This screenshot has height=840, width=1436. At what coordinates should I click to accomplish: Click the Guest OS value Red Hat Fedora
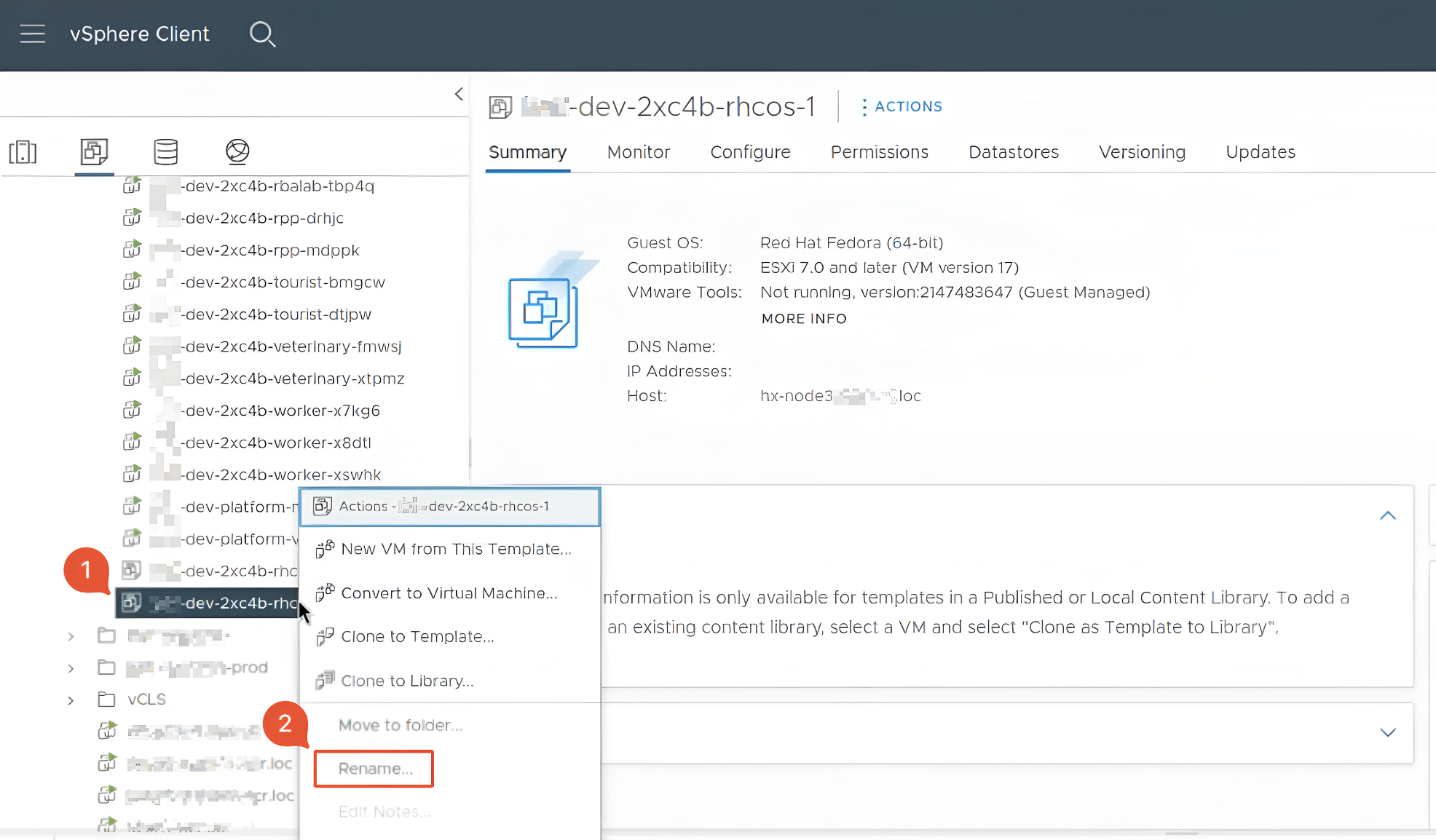(851, 243)
